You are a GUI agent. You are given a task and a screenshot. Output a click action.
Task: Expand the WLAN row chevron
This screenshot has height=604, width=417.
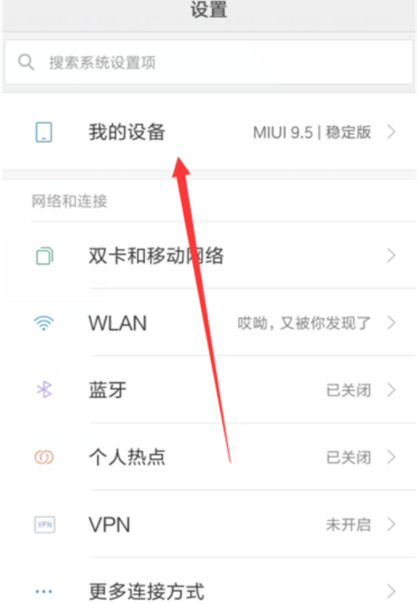(x=392, y=323)
